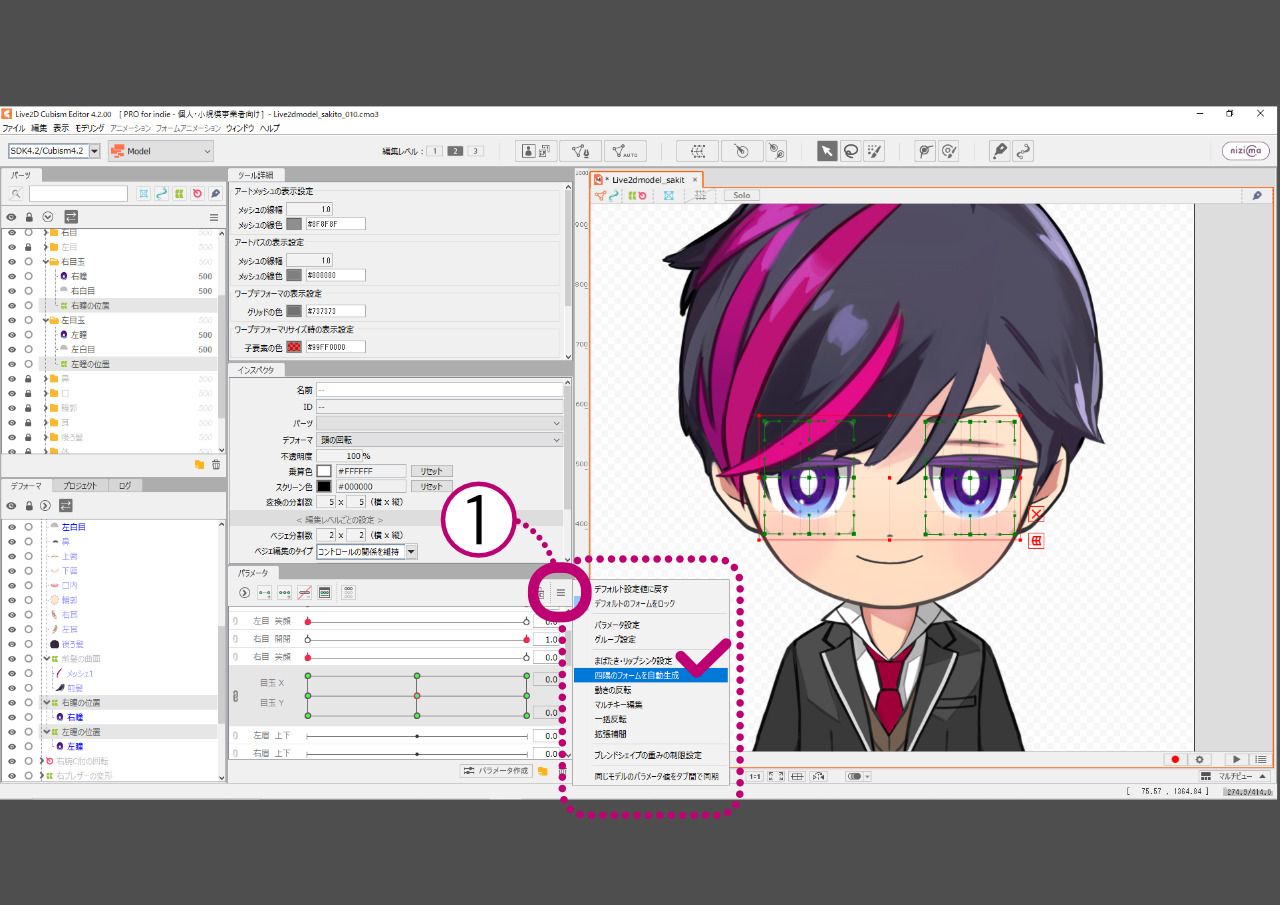Toggle lock on 右目玉 folder

(x=29, y=261)
